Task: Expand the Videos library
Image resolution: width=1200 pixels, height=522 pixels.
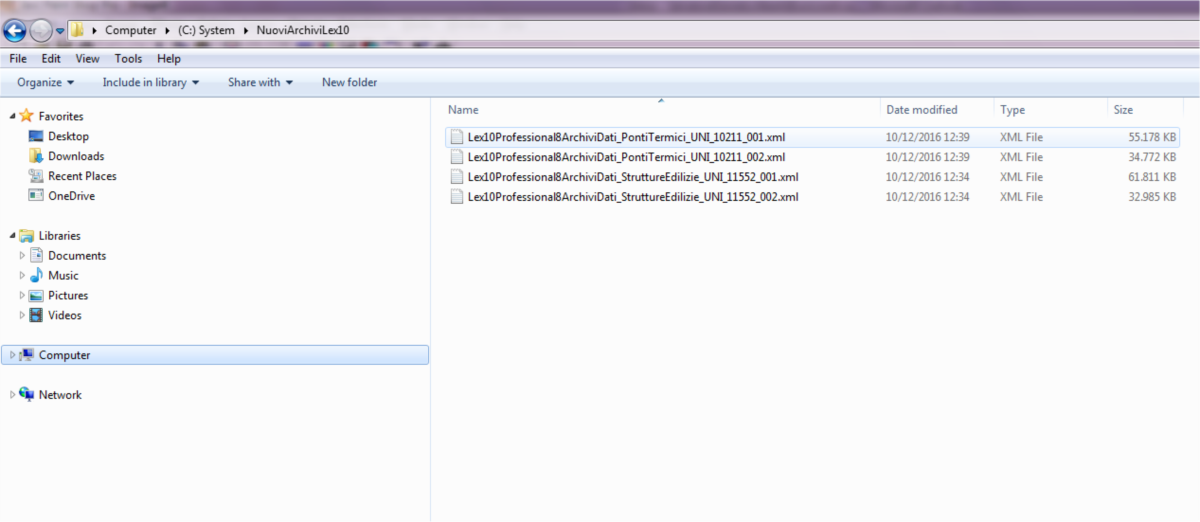Action: click(x=23, y=316)
